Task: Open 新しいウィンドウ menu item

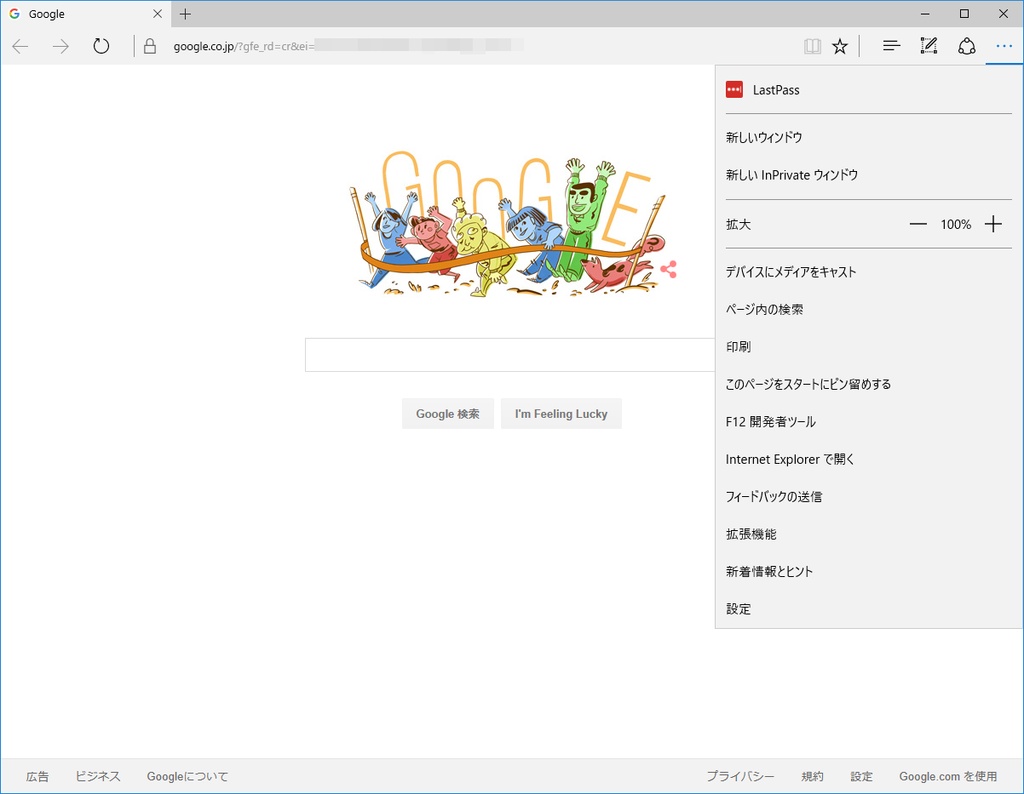Action: (x=869, y=137)
